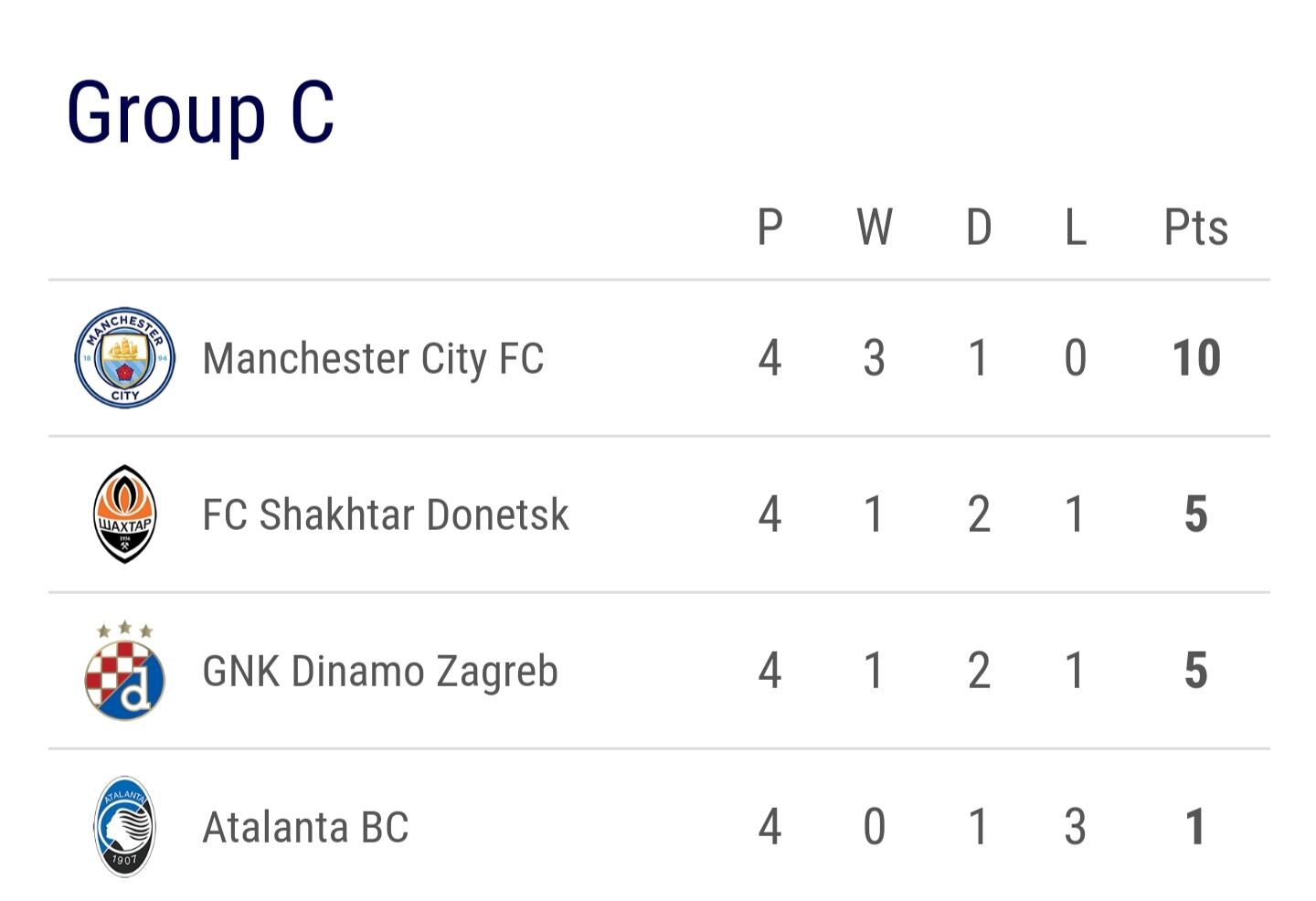Viewport: 1316px width, 901px height.
Task: Click the D draws column header
Action: [979, 227]
